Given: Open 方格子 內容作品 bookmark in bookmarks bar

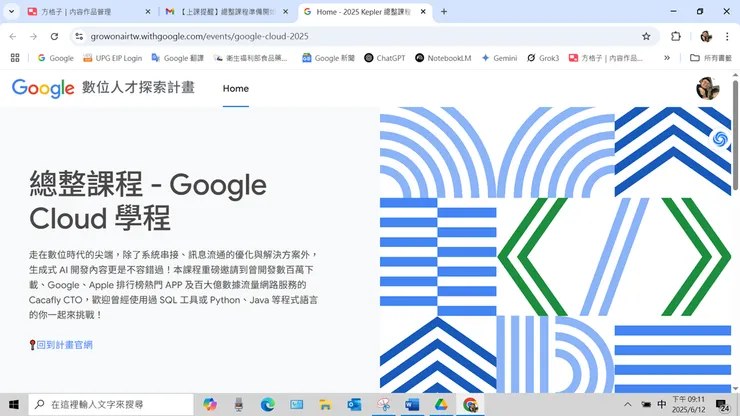Looking at the screenshot, I should [605, 58].
